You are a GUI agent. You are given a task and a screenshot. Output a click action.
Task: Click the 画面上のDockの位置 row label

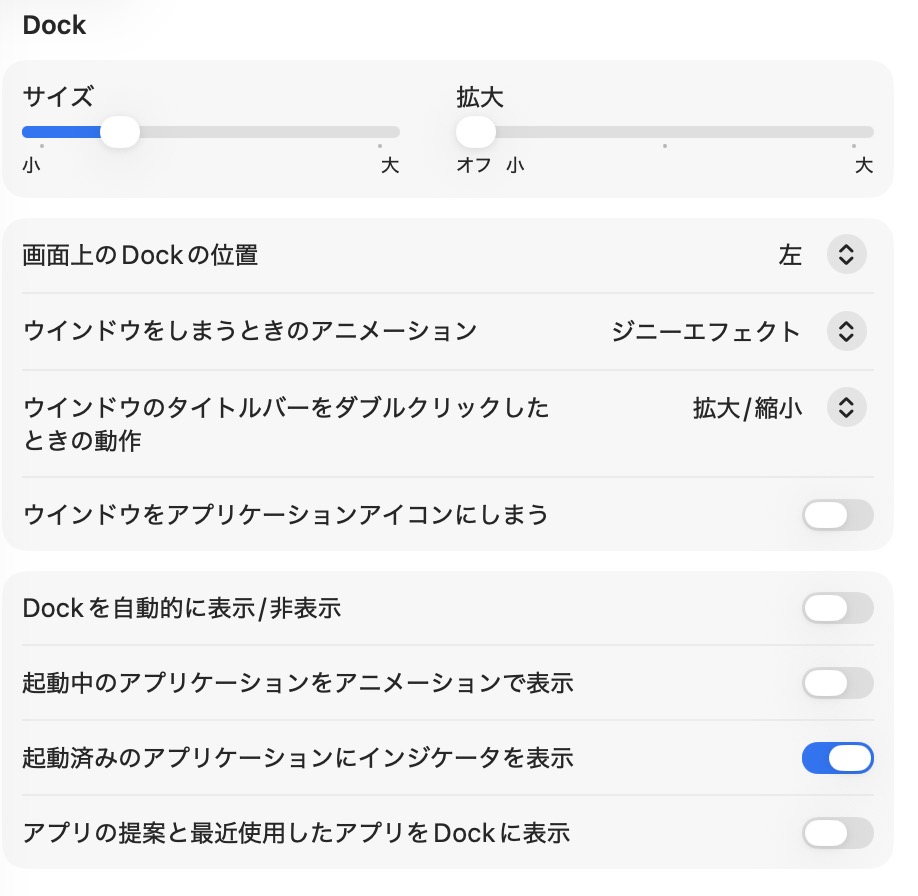140,255
